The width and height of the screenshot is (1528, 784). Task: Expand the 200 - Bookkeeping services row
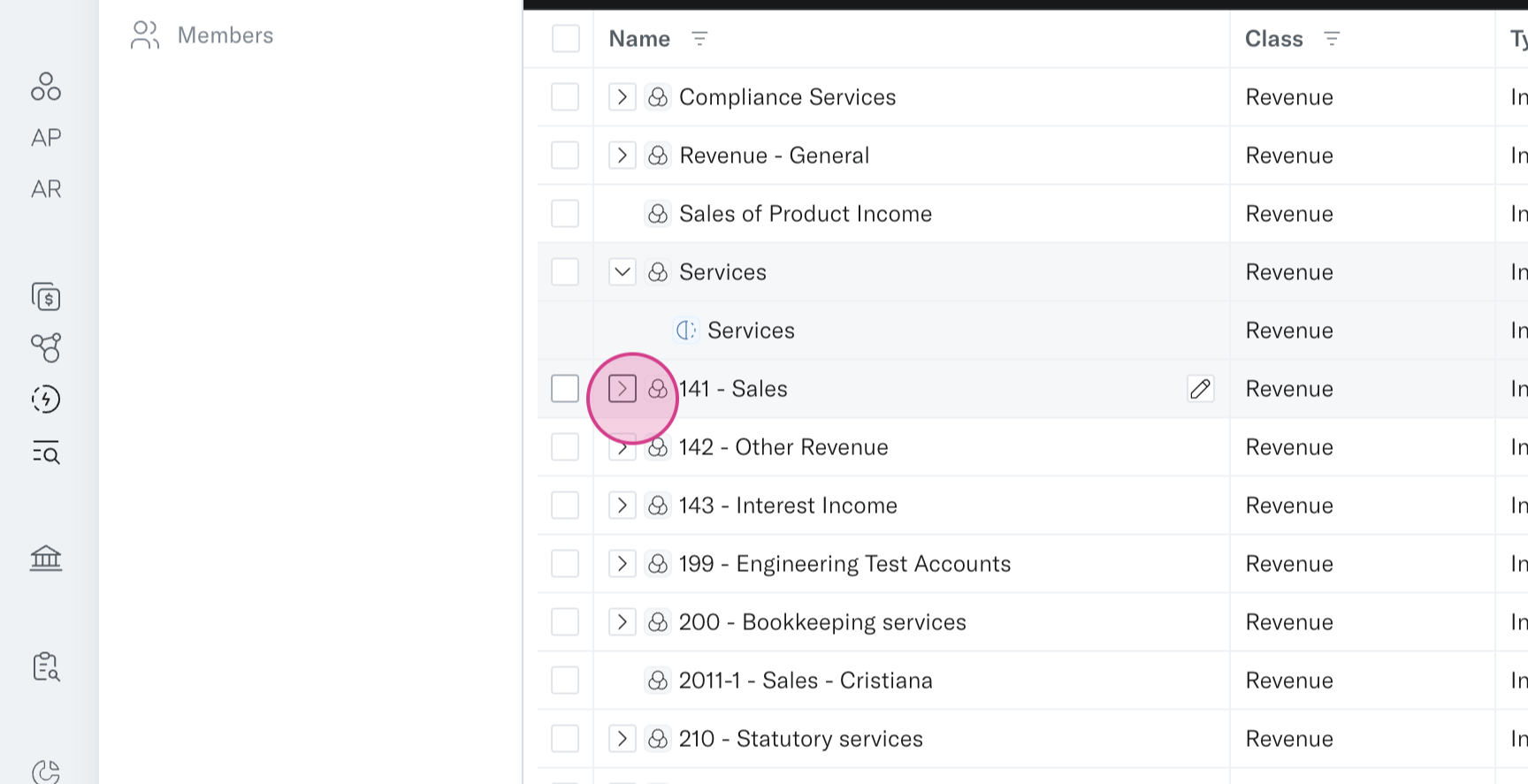[623, 622]
